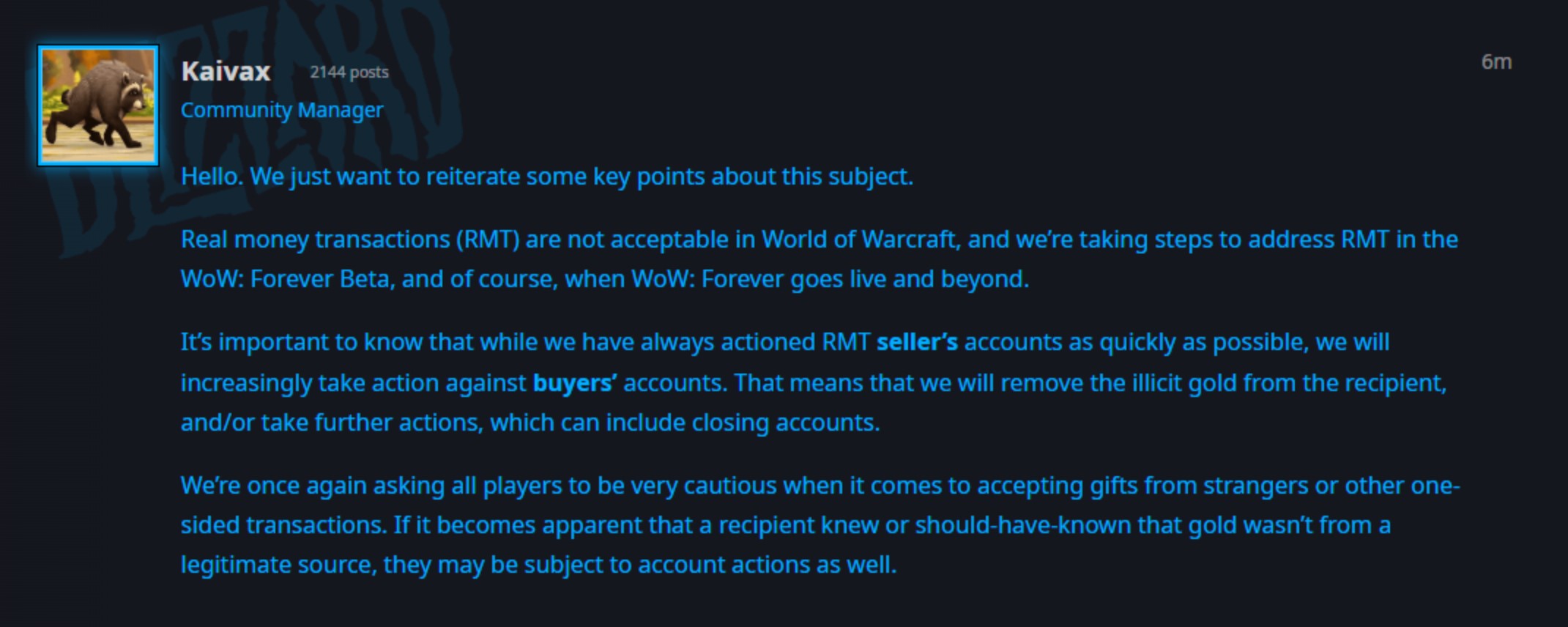View the 2144 posts count

coord(349,73)
